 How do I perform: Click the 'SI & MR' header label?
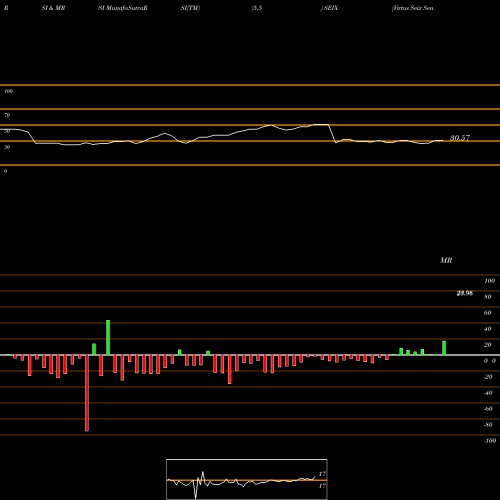pyautogui.click(x=53, y=8)
